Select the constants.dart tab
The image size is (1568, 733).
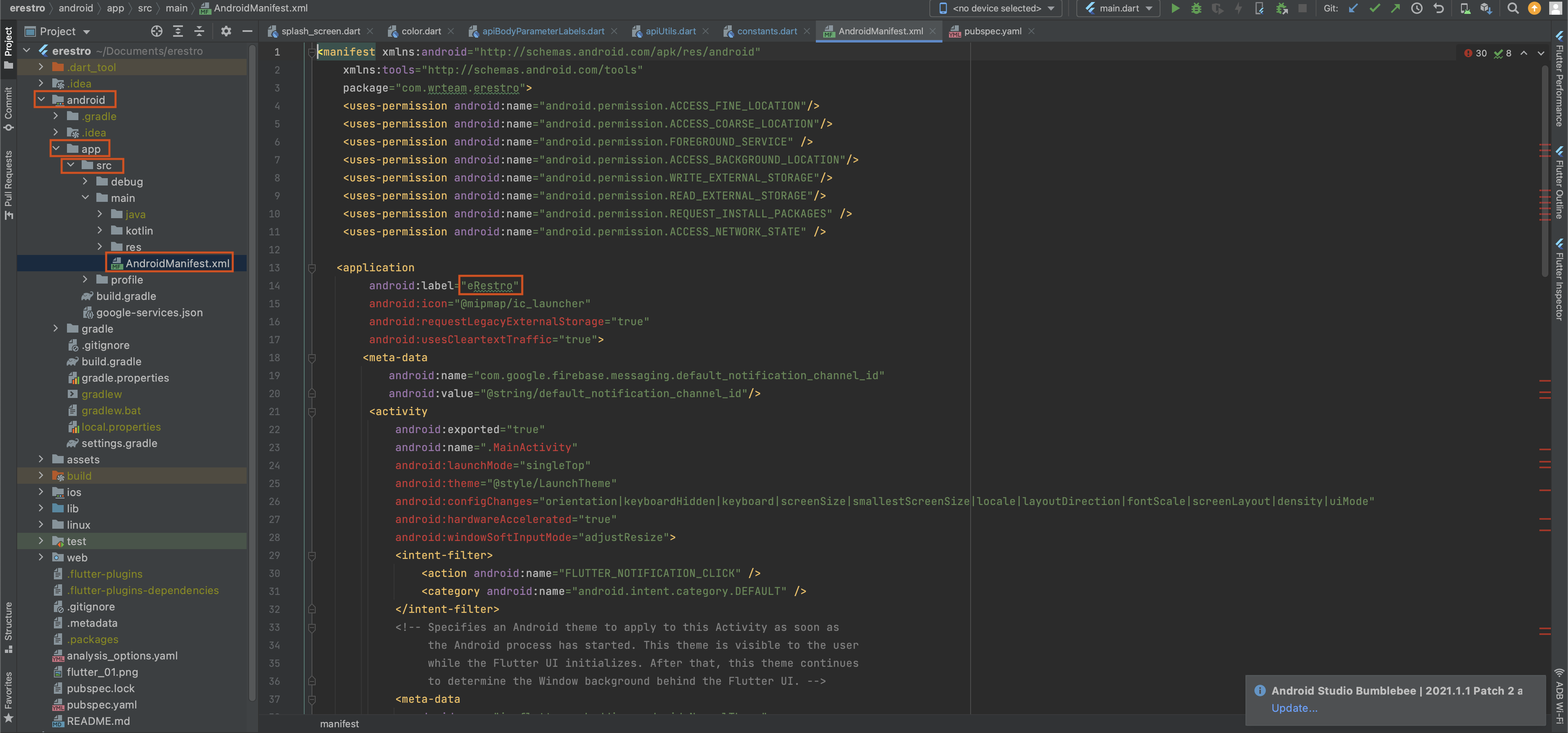(762, 31)
